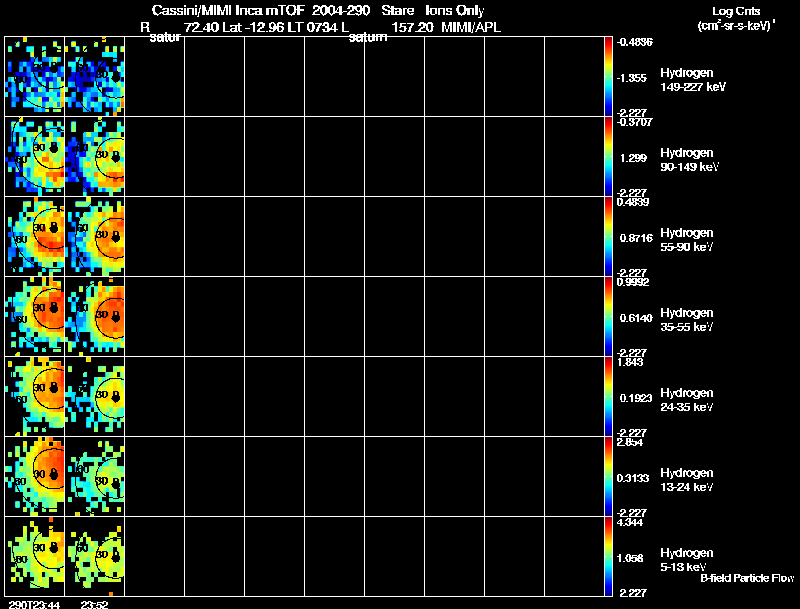Click the '157.20' L value in the header

412,27
